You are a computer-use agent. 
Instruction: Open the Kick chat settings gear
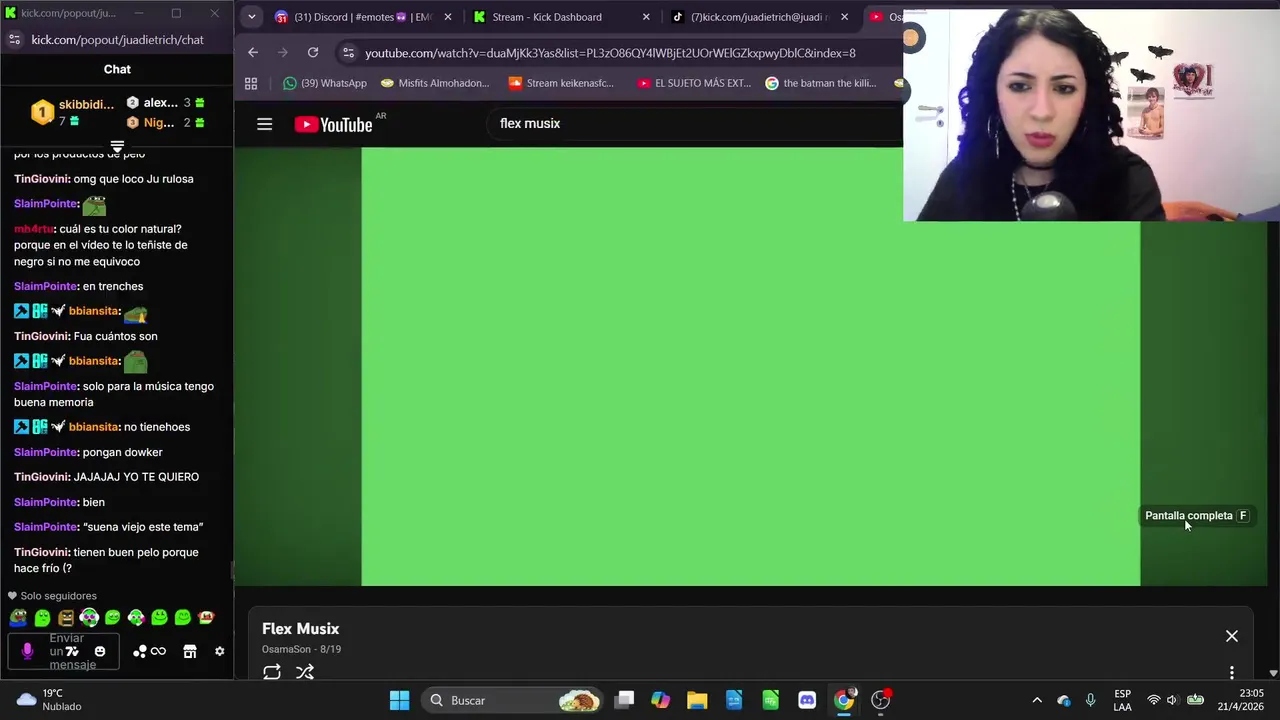click(220, 652)
